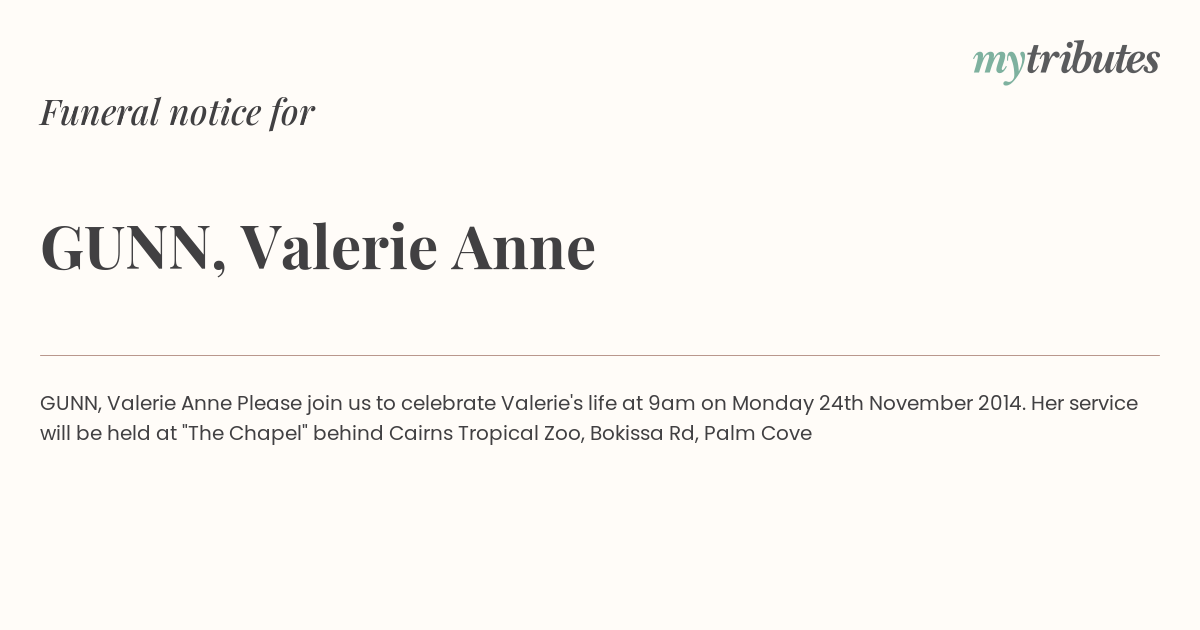Click the "Funeral notice for" subtitle
This screenshot has width=1200, height=630.
(x=177, y=112)
